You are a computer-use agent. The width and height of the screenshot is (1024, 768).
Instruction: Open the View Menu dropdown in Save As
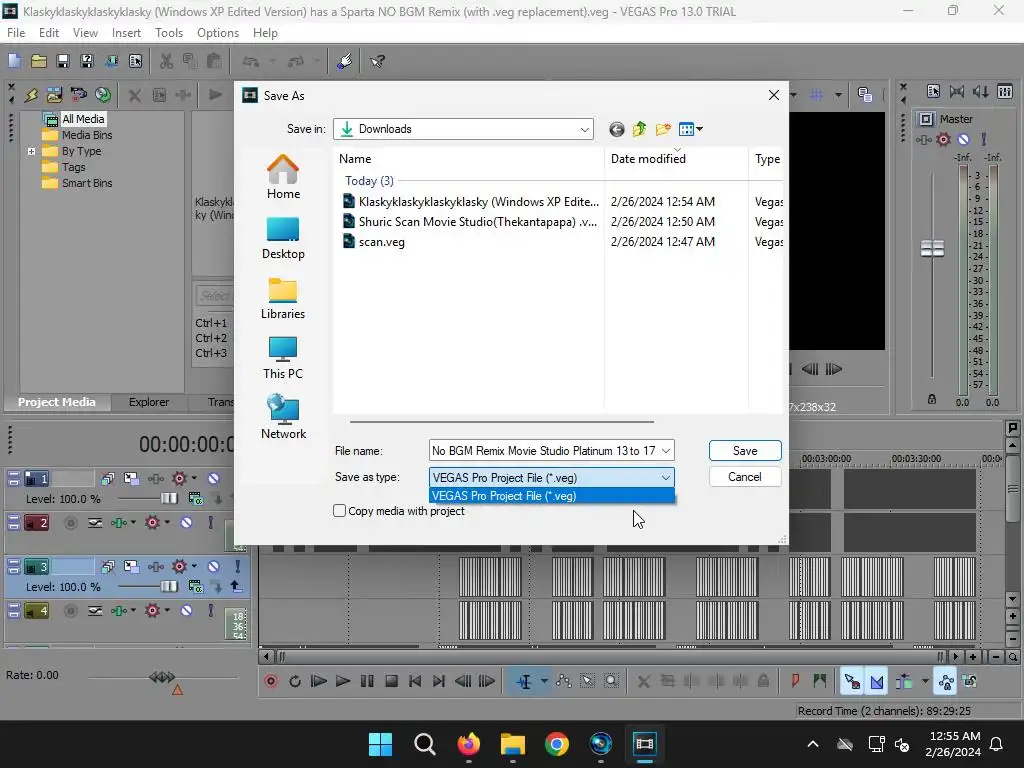[x=690, y=129]
